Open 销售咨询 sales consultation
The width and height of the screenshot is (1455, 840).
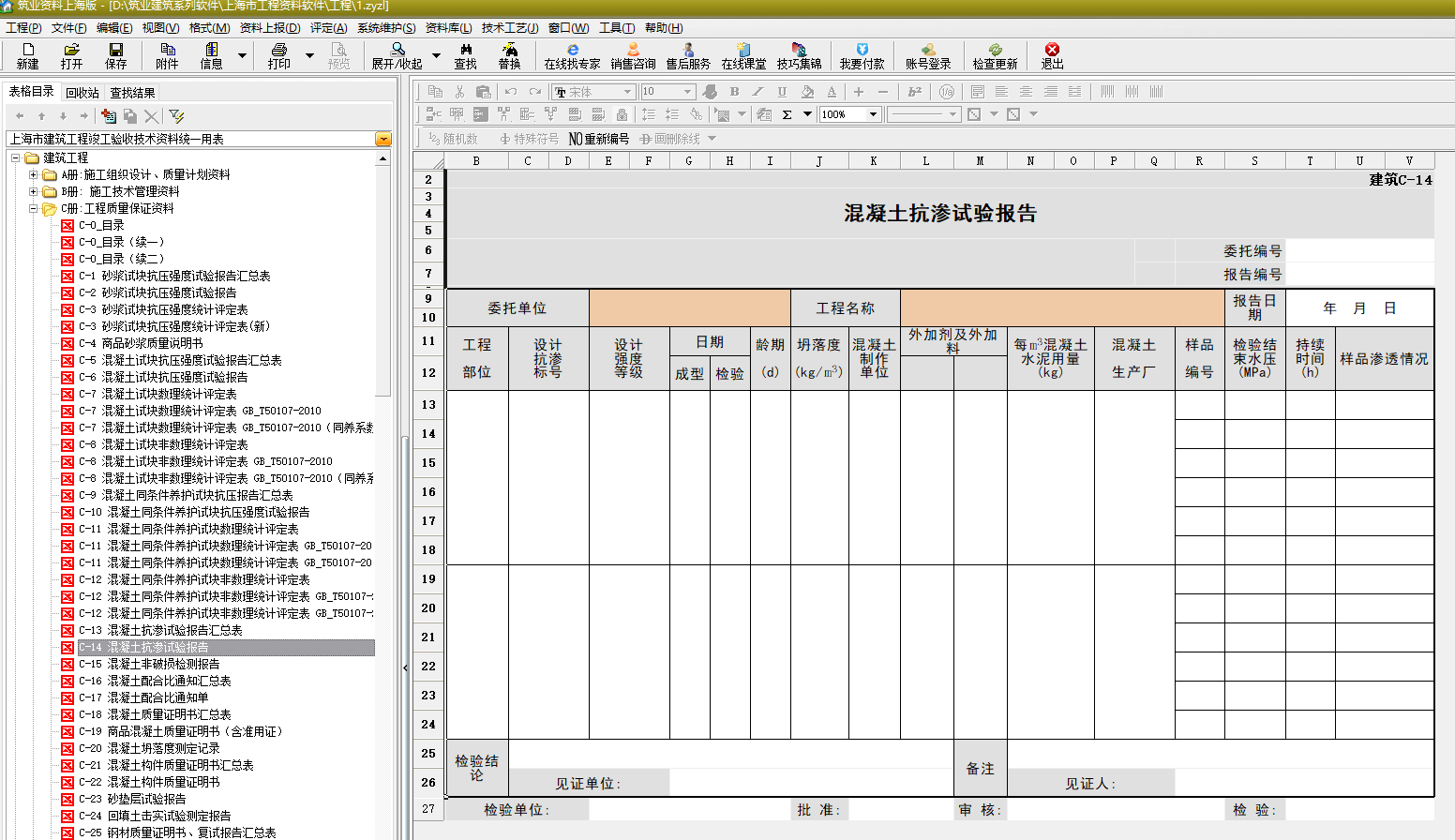point(633,56)
